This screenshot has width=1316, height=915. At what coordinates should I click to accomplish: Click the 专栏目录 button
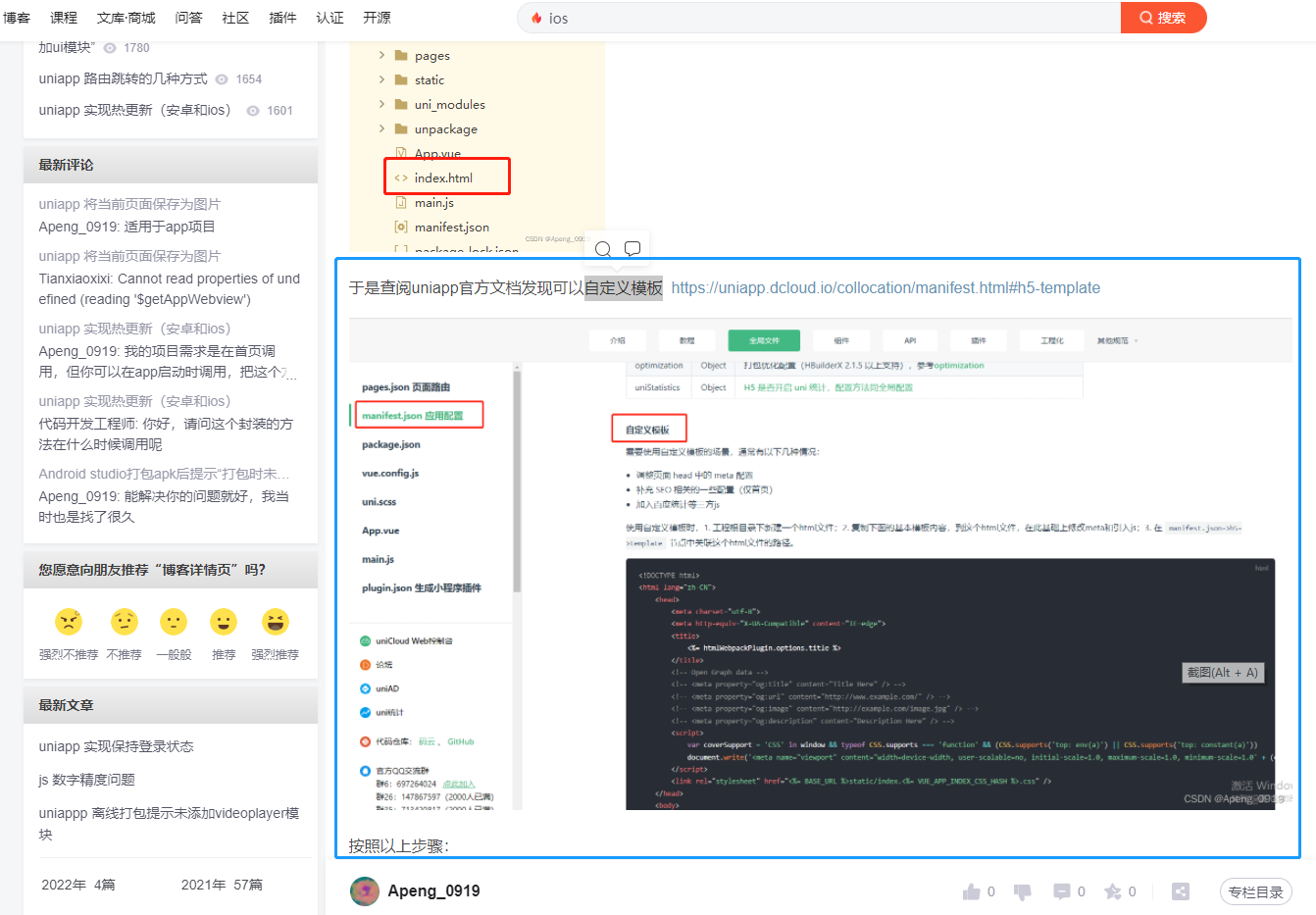click(1256, 891)
